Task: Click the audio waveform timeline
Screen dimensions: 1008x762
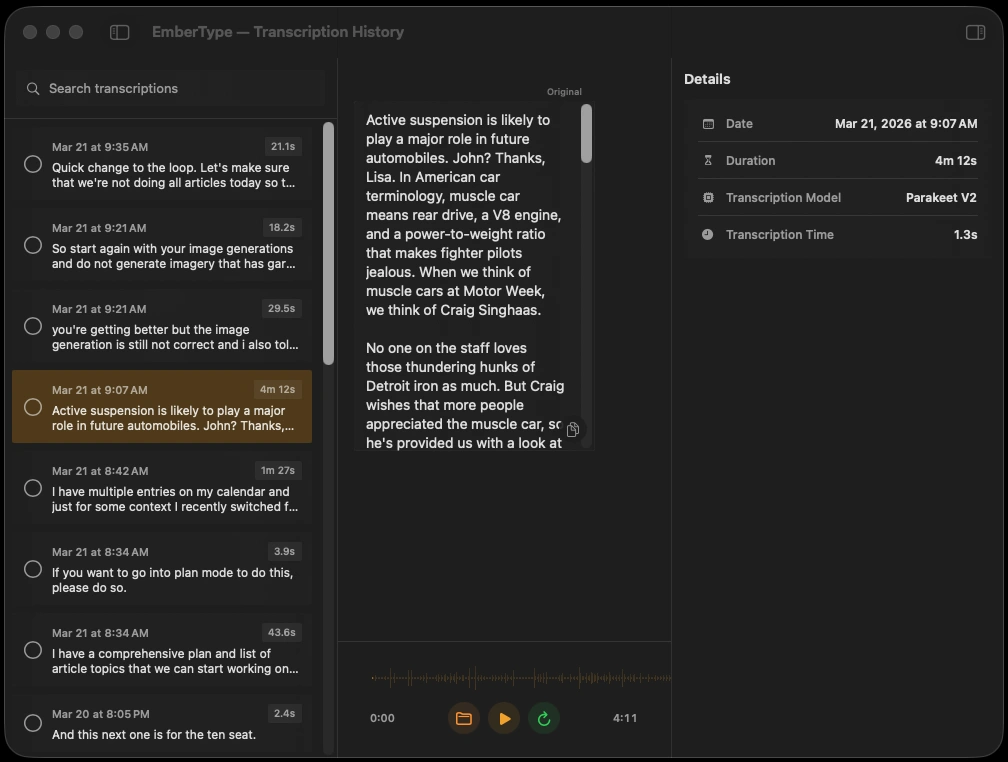Action: tap(521, 678)
